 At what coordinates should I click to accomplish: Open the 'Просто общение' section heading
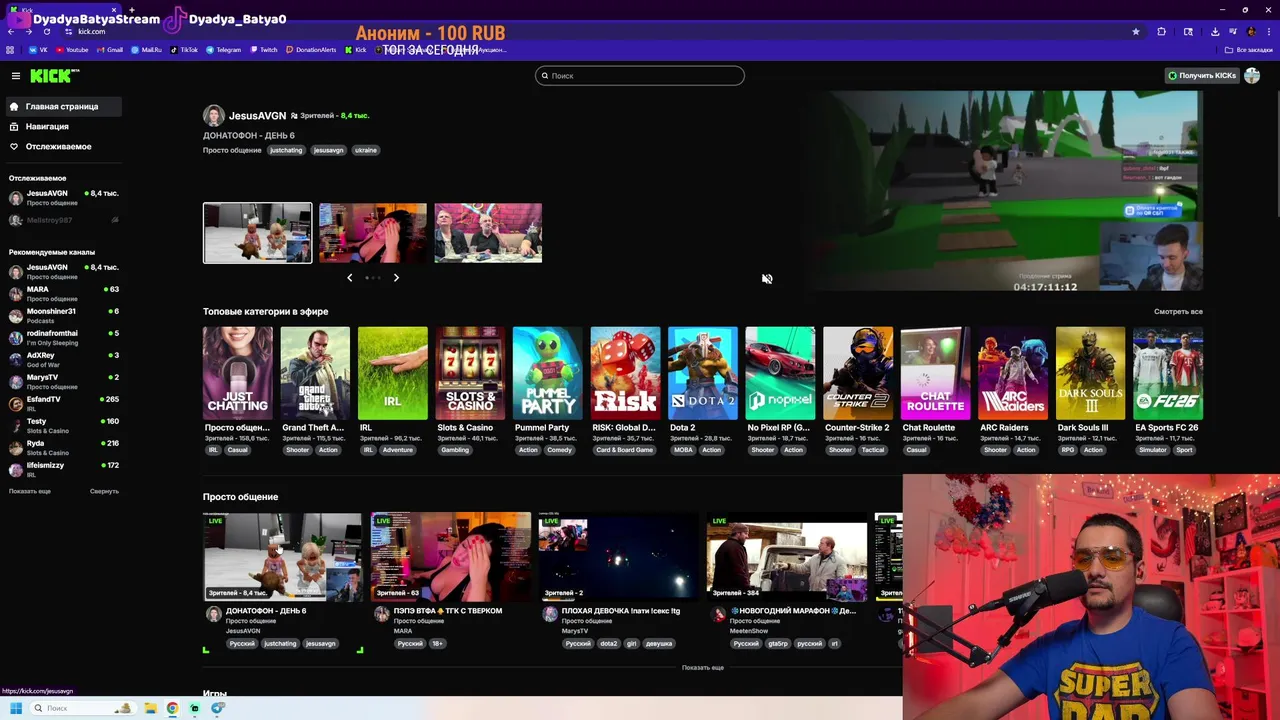tap(240, 497)
